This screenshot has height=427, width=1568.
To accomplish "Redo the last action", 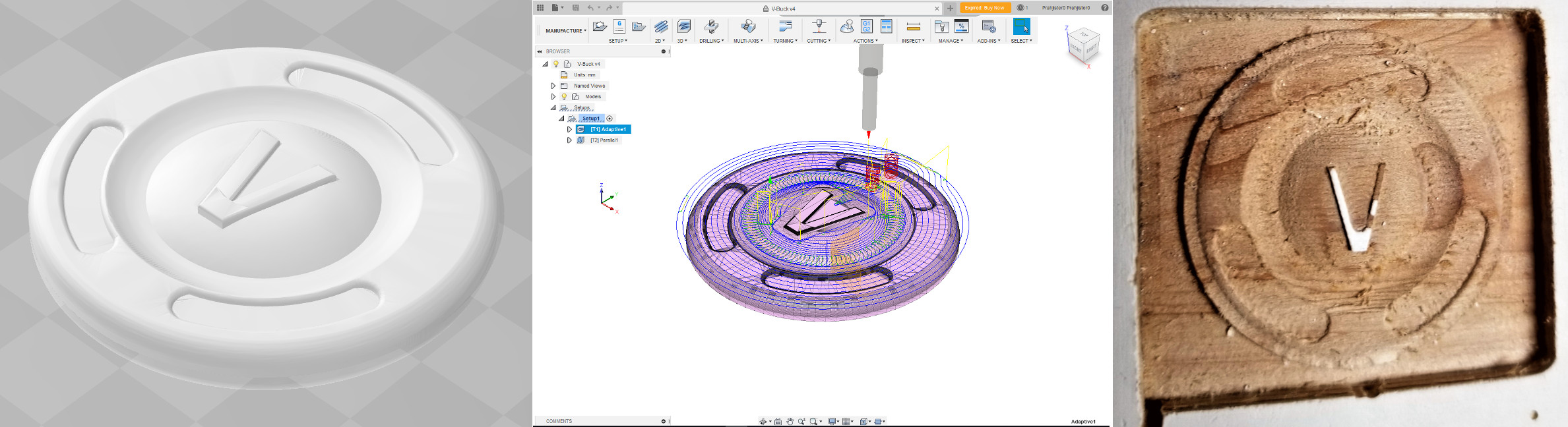I will click(610, 8).
